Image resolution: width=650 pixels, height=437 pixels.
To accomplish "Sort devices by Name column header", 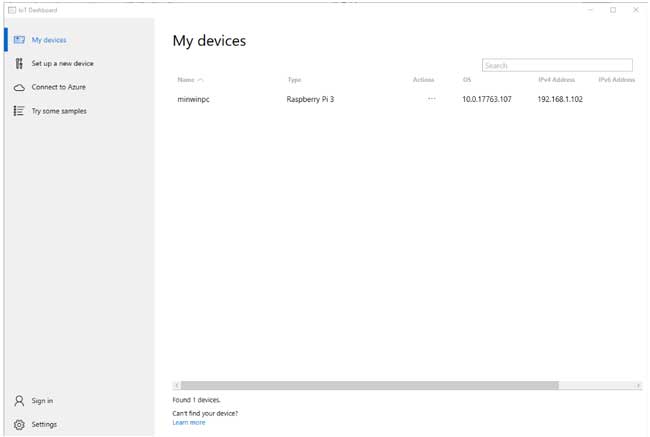I will (x=186, y=80).
